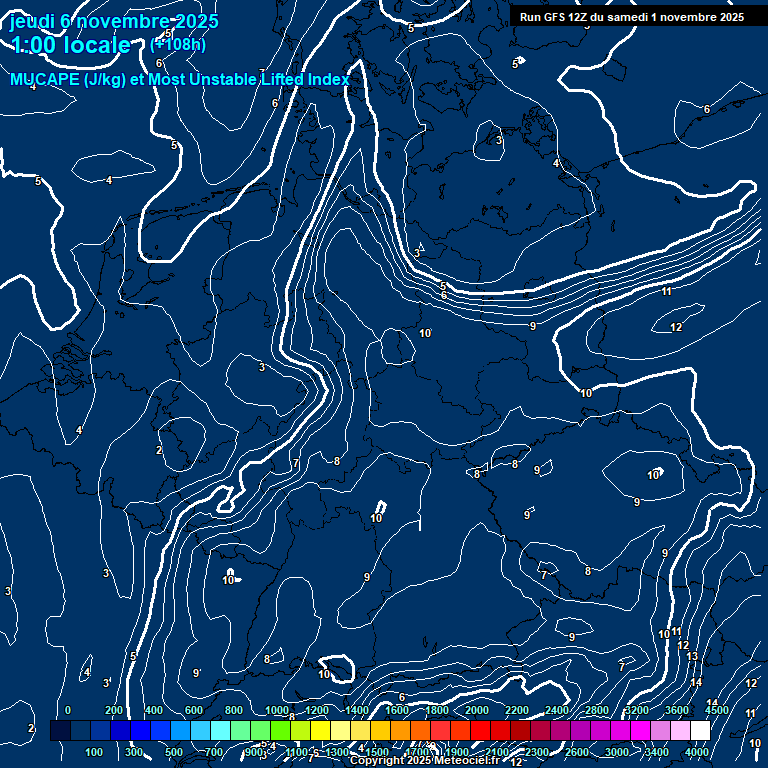Click the "2000" legend scale label
768x768 pixels.
click(477, 710)
